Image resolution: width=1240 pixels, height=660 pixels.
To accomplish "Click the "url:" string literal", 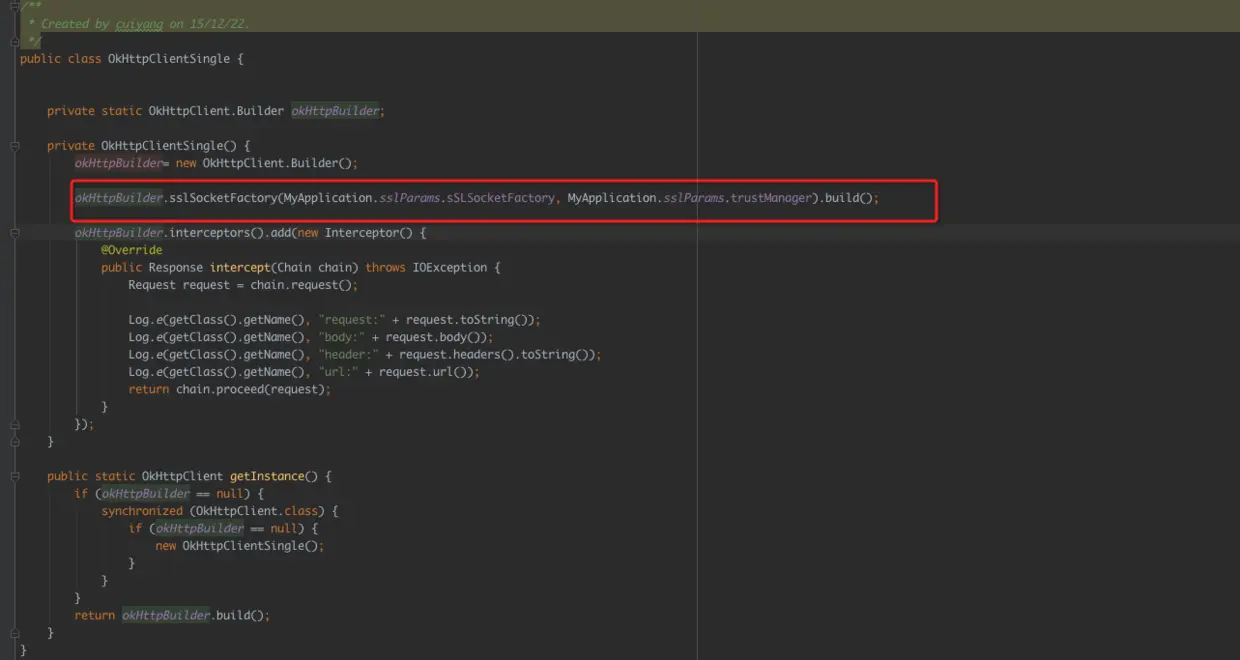I will pos(338,372).
